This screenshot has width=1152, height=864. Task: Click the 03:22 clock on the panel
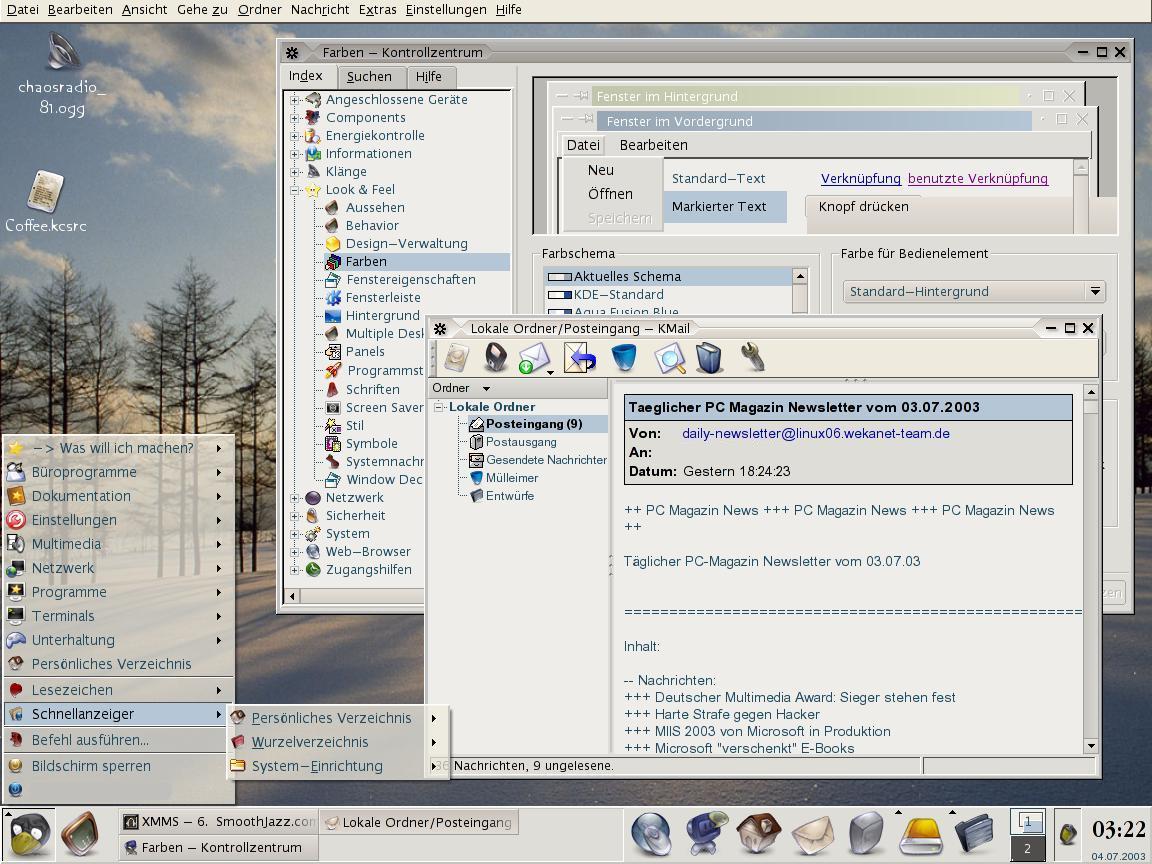coord(1118,829)
